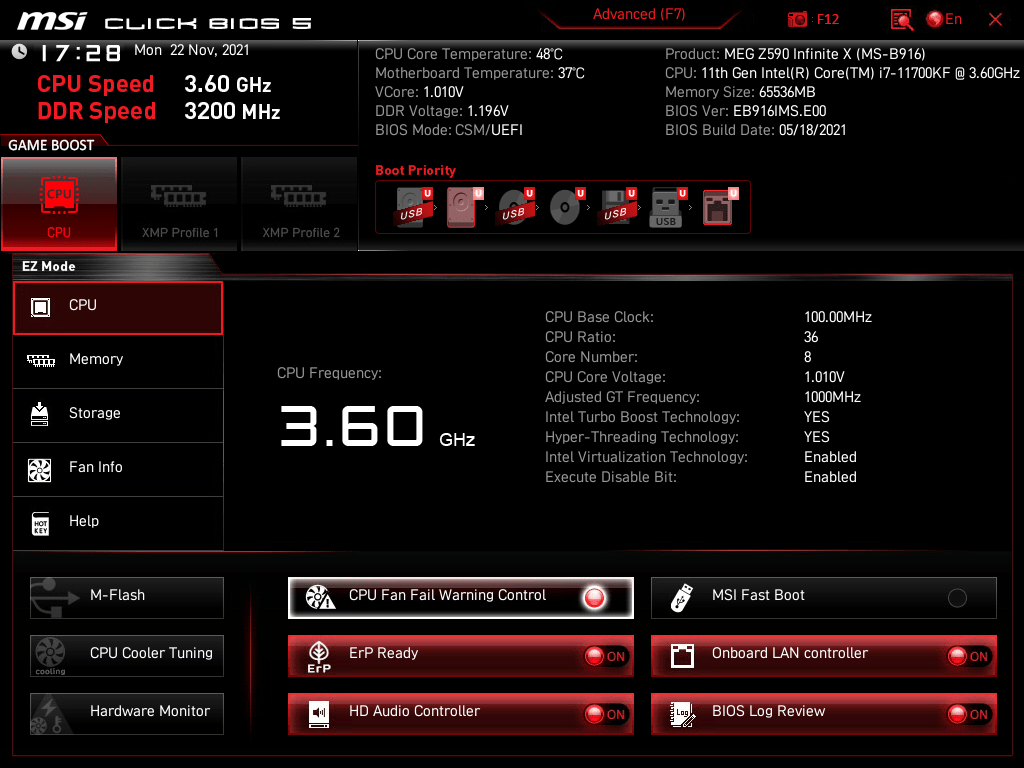Open Favorites via the notepad icon
This screenshot has width=1024, height=768.
901,18
